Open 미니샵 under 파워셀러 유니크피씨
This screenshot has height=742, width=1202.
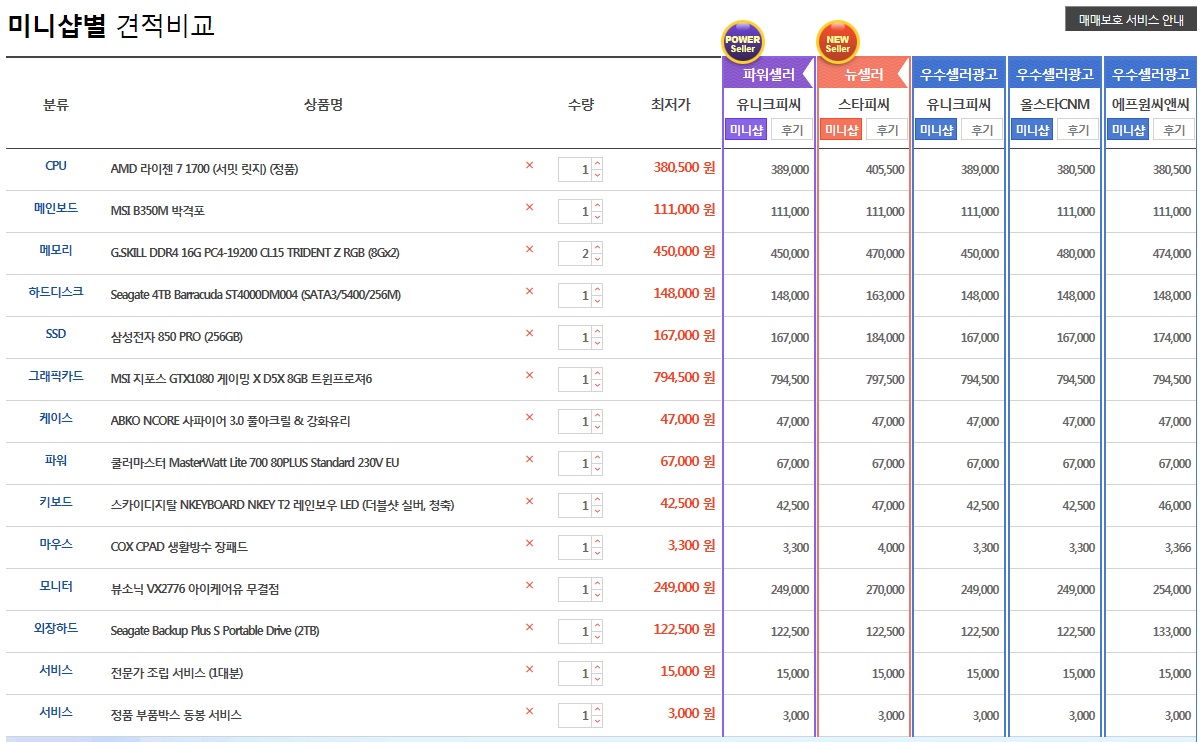(746, 130)
